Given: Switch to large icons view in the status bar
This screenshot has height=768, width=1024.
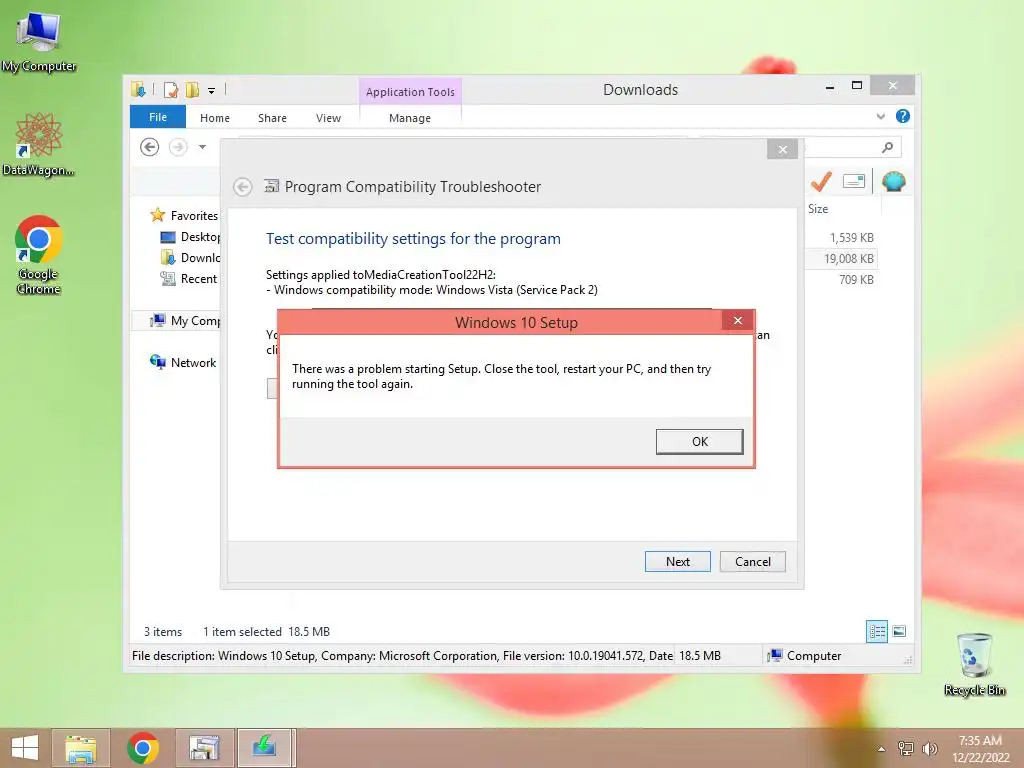Looking at the screenshot, I should coord(899,631).
